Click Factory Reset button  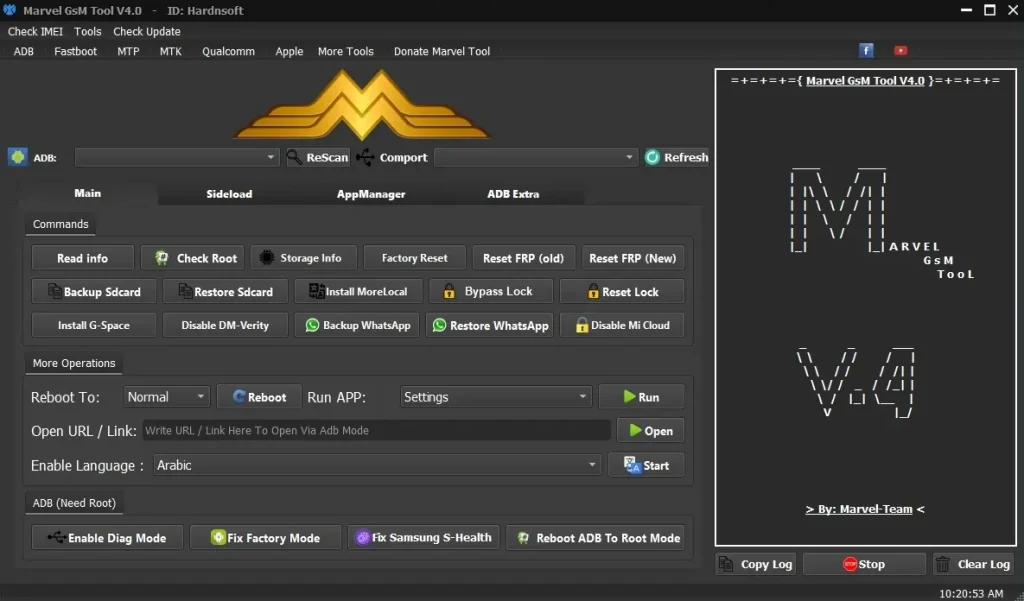point(415,258)
